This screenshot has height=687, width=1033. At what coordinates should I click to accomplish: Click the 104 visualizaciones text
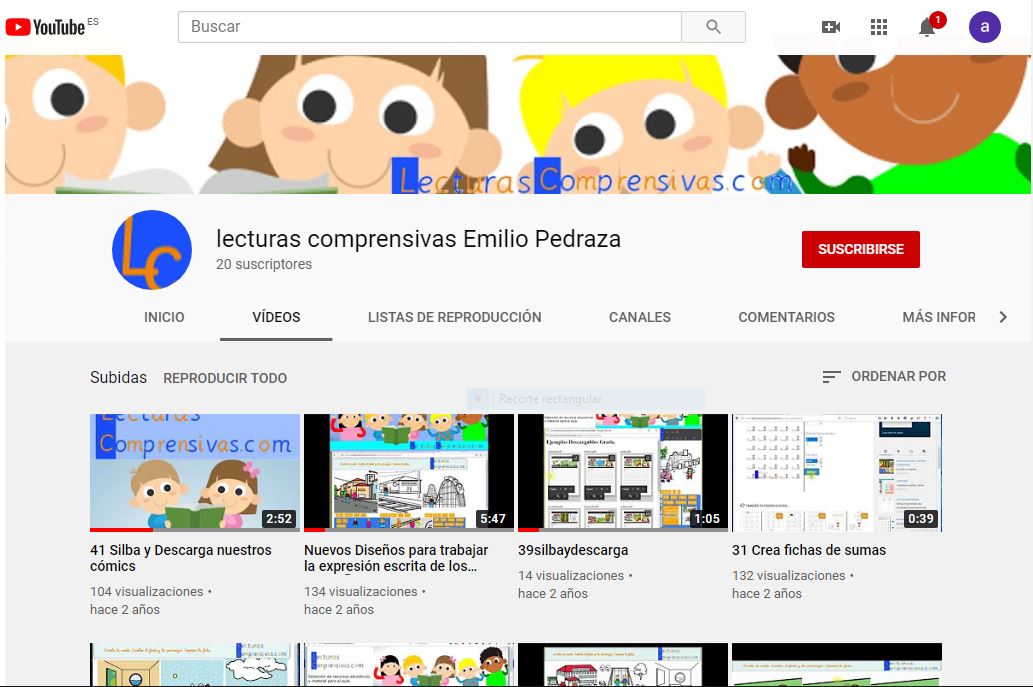147,591
